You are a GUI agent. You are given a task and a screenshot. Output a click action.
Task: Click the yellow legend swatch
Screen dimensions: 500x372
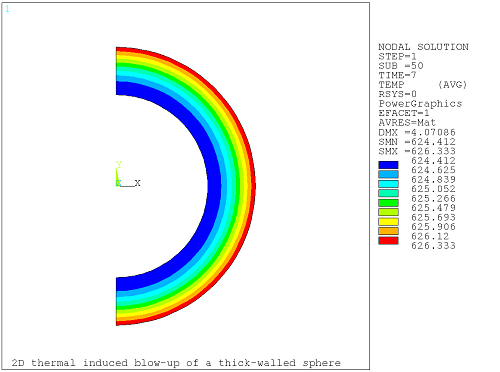coord(388,222)
